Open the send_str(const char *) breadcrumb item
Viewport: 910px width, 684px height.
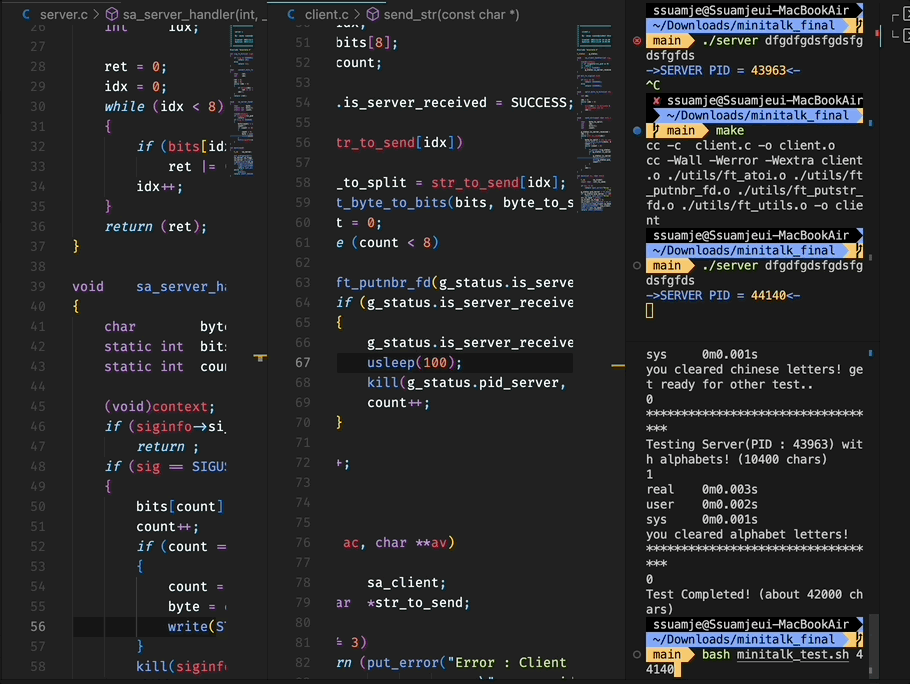tap(452, 15)
